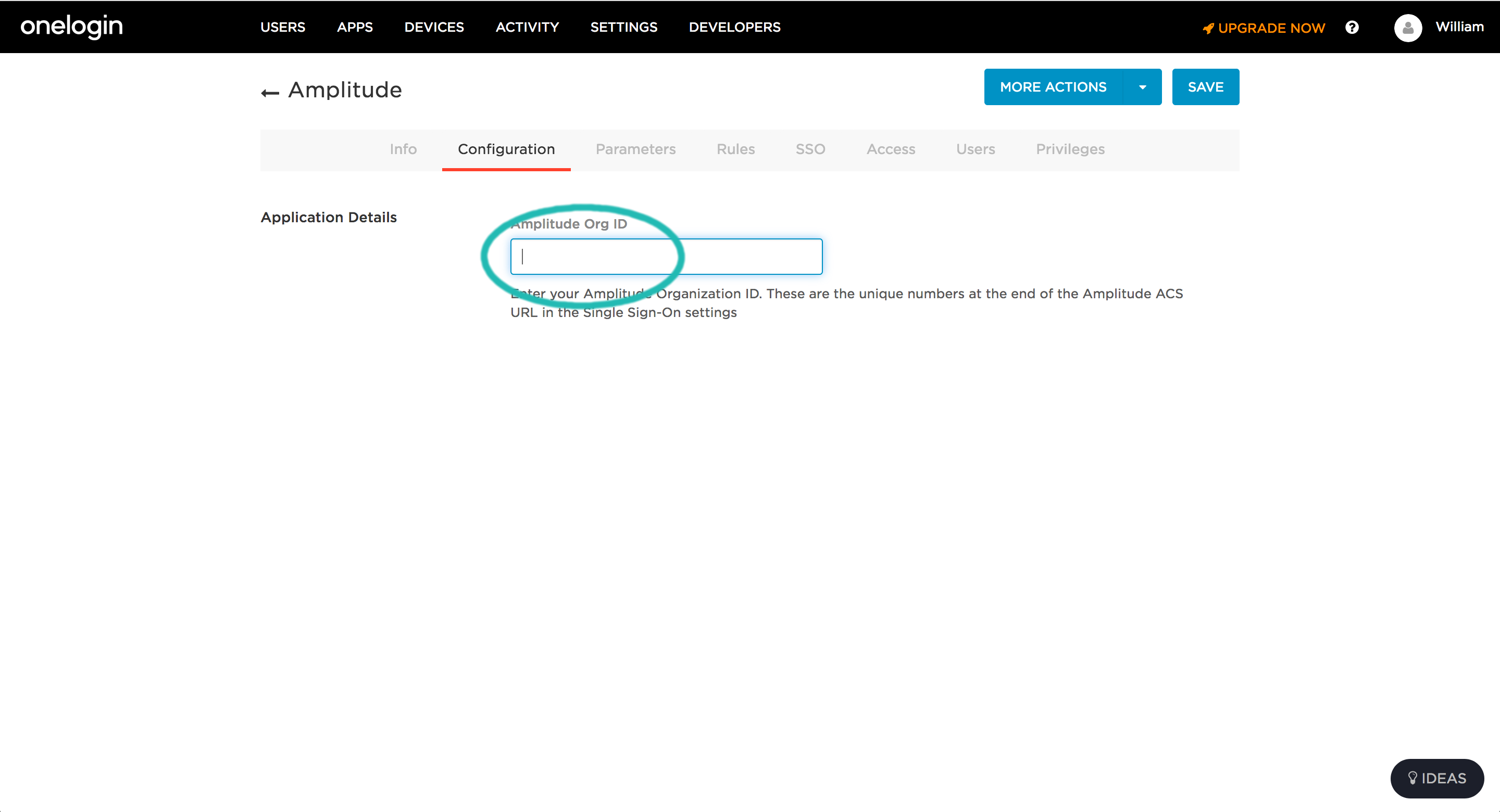Click the OneLogin logo
1500x812 pixels.
(x=72, y=26)
